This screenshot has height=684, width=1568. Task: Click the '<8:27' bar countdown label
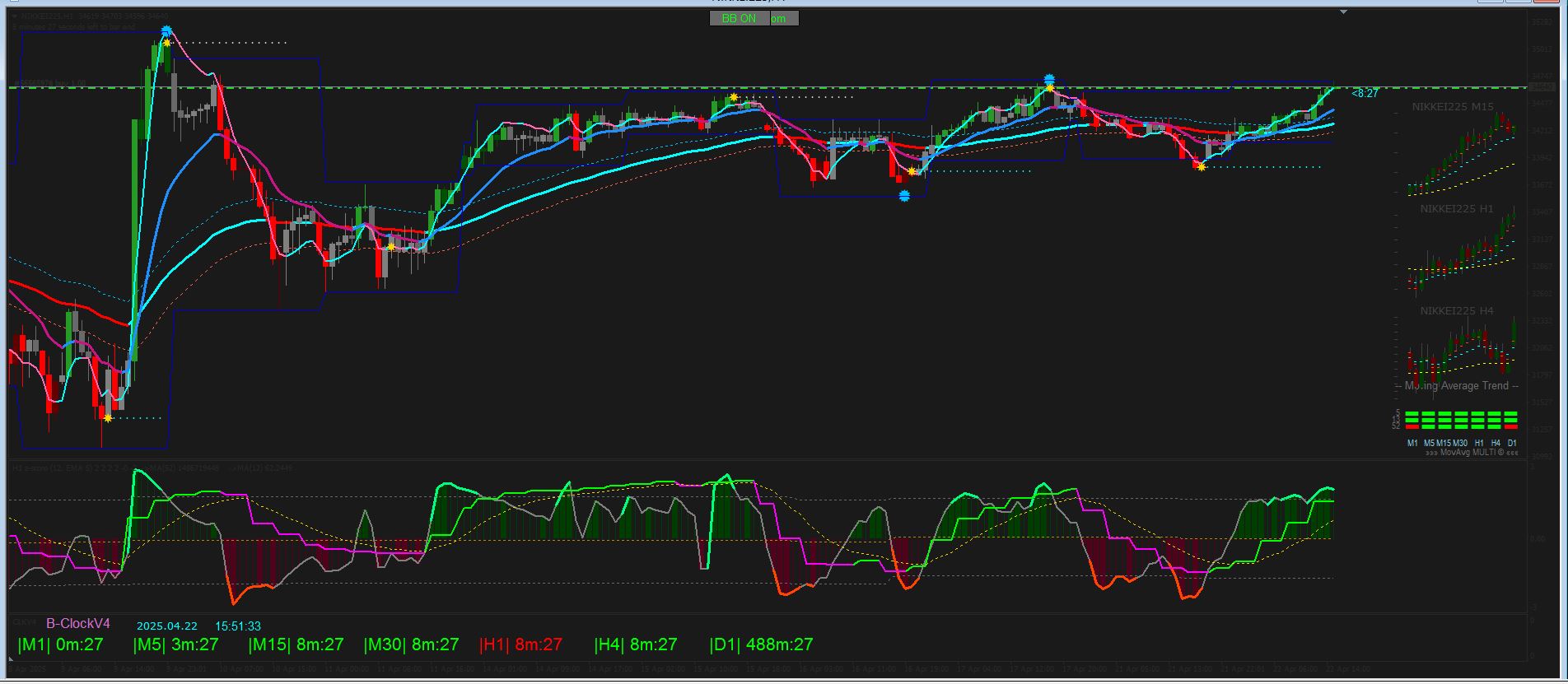[x=1365, y=94]
